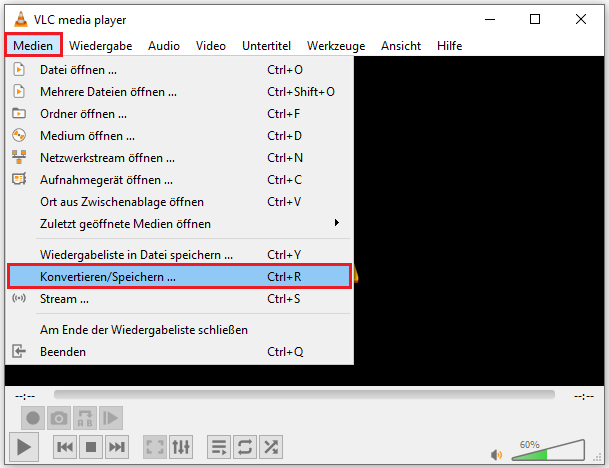This screenshot has height=468, width=609.
Task: Take a snapshot with camera button
Action: (59, 418)
